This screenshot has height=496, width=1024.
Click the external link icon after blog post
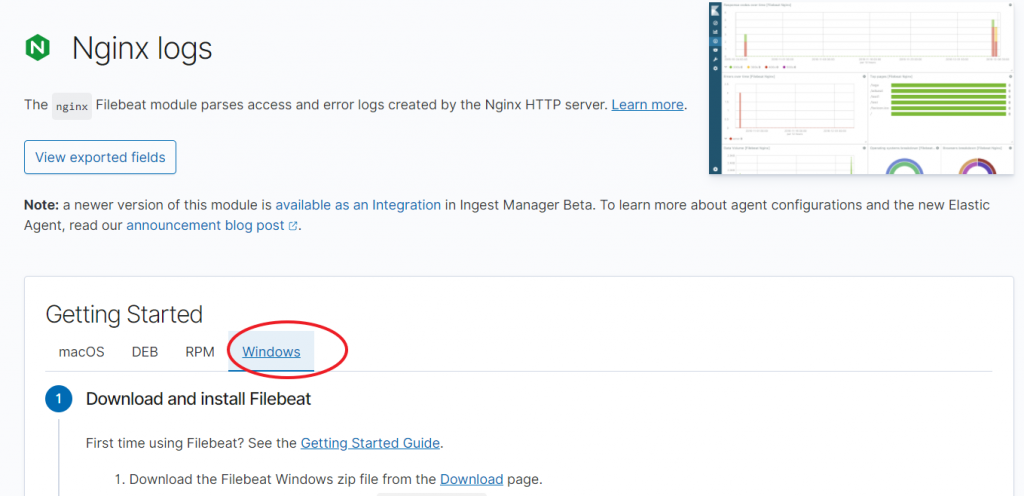pos(293,226)
